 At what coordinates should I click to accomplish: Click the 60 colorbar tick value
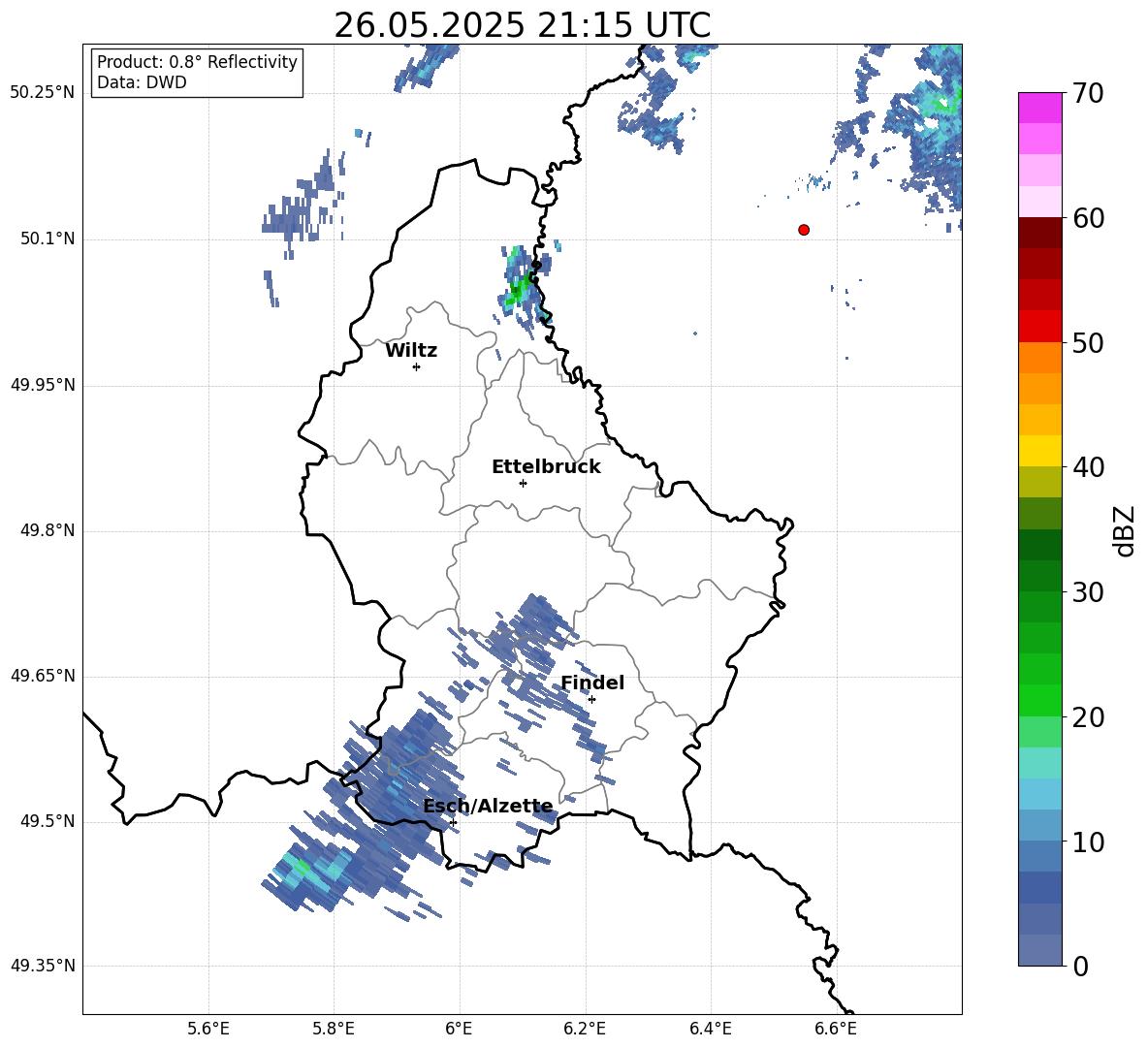tap(1088, 218)
